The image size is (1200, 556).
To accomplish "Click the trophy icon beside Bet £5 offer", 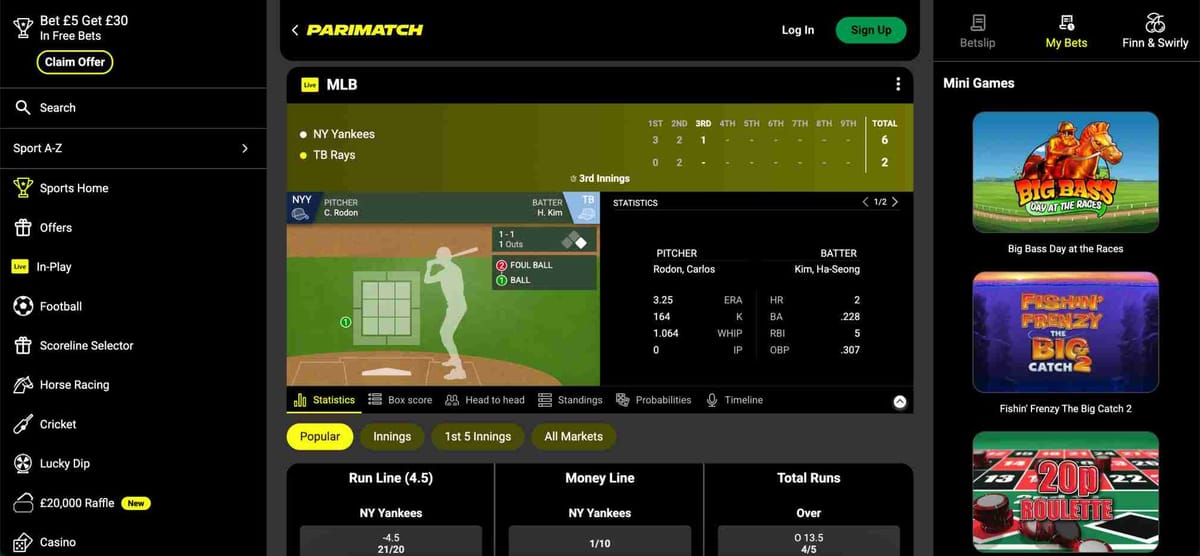I will 22,28.
